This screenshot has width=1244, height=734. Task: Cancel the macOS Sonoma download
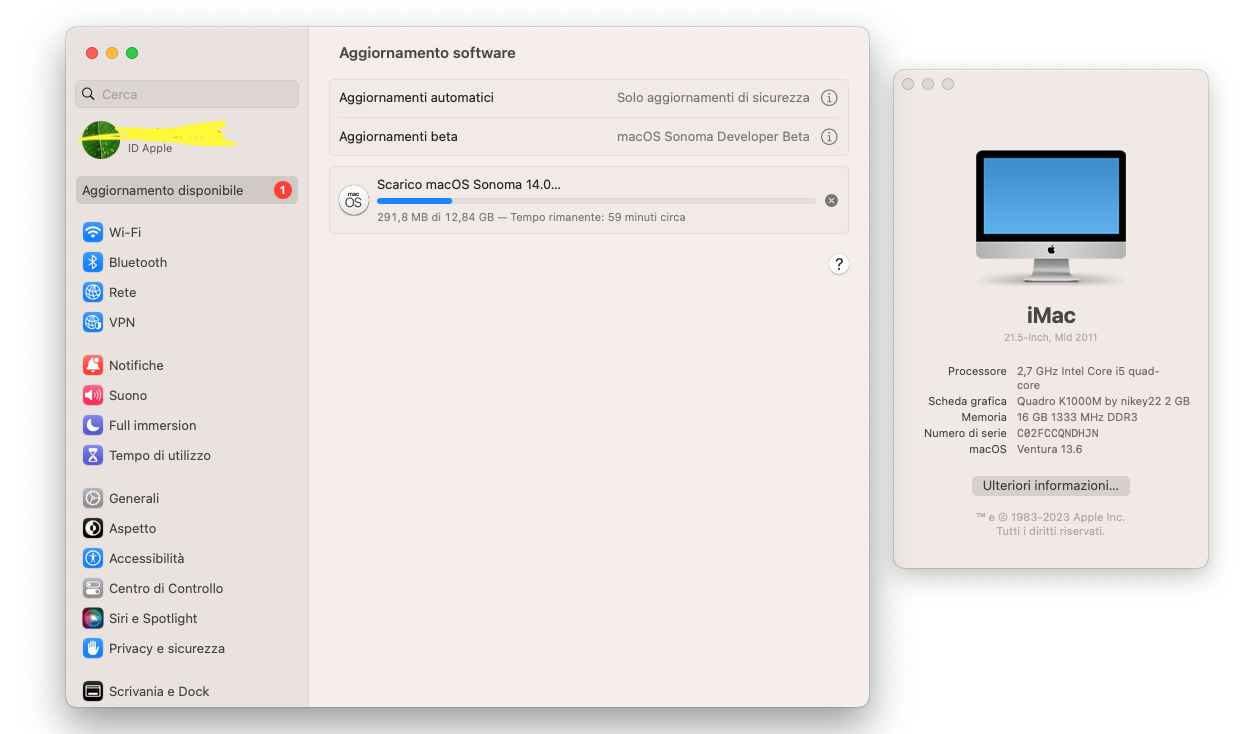[x=831, y=201]
